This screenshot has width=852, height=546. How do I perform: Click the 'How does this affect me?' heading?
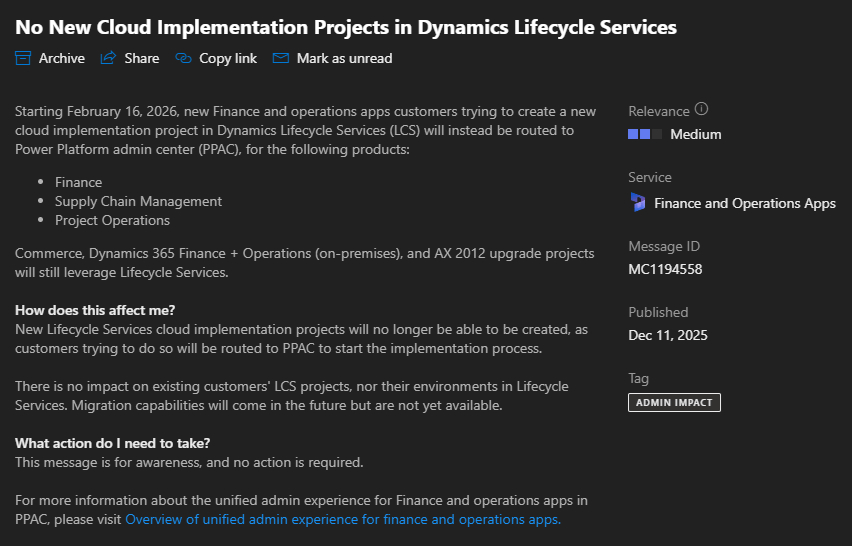(x=95, y=310)
